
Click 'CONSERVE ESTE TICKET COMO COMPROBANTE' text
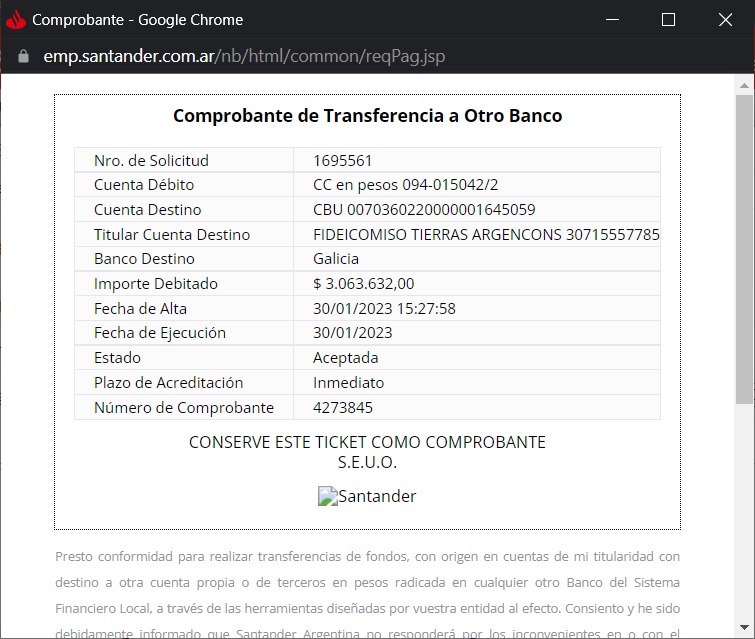[367, 442]
